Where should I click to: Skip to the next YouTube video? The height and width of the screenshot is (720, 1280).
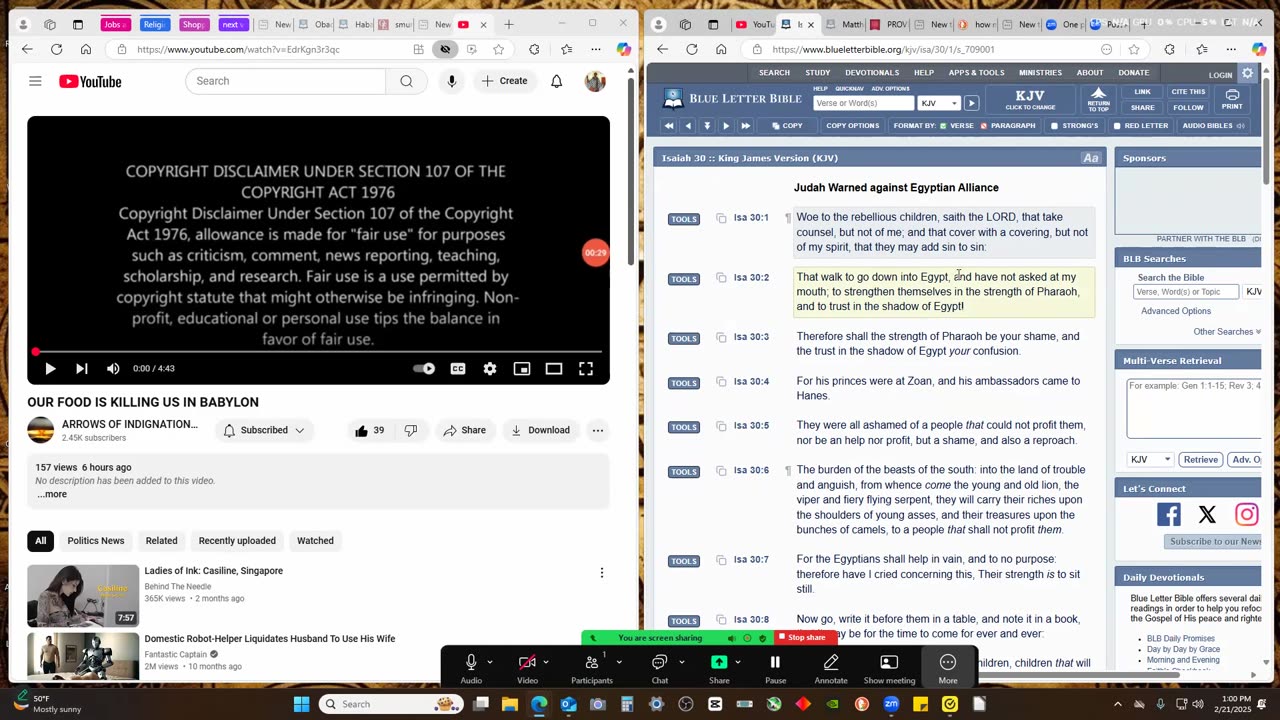point(82,369)
